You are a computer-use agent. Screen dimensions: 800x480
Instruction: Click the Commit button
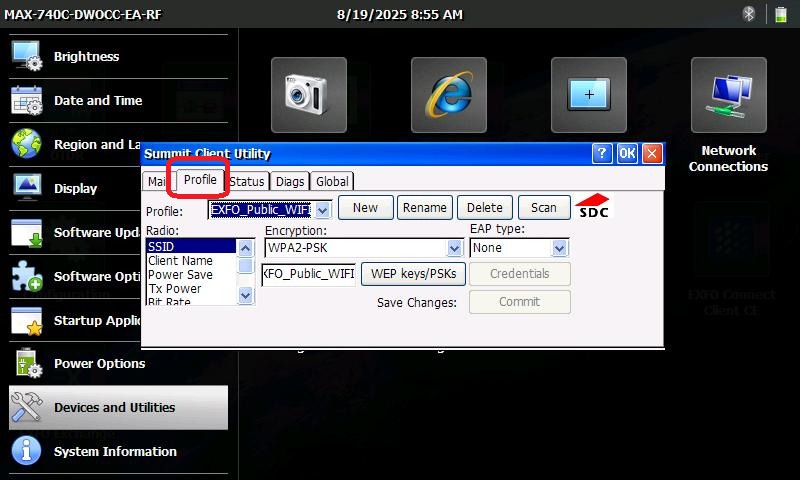(x=519, y=302)
